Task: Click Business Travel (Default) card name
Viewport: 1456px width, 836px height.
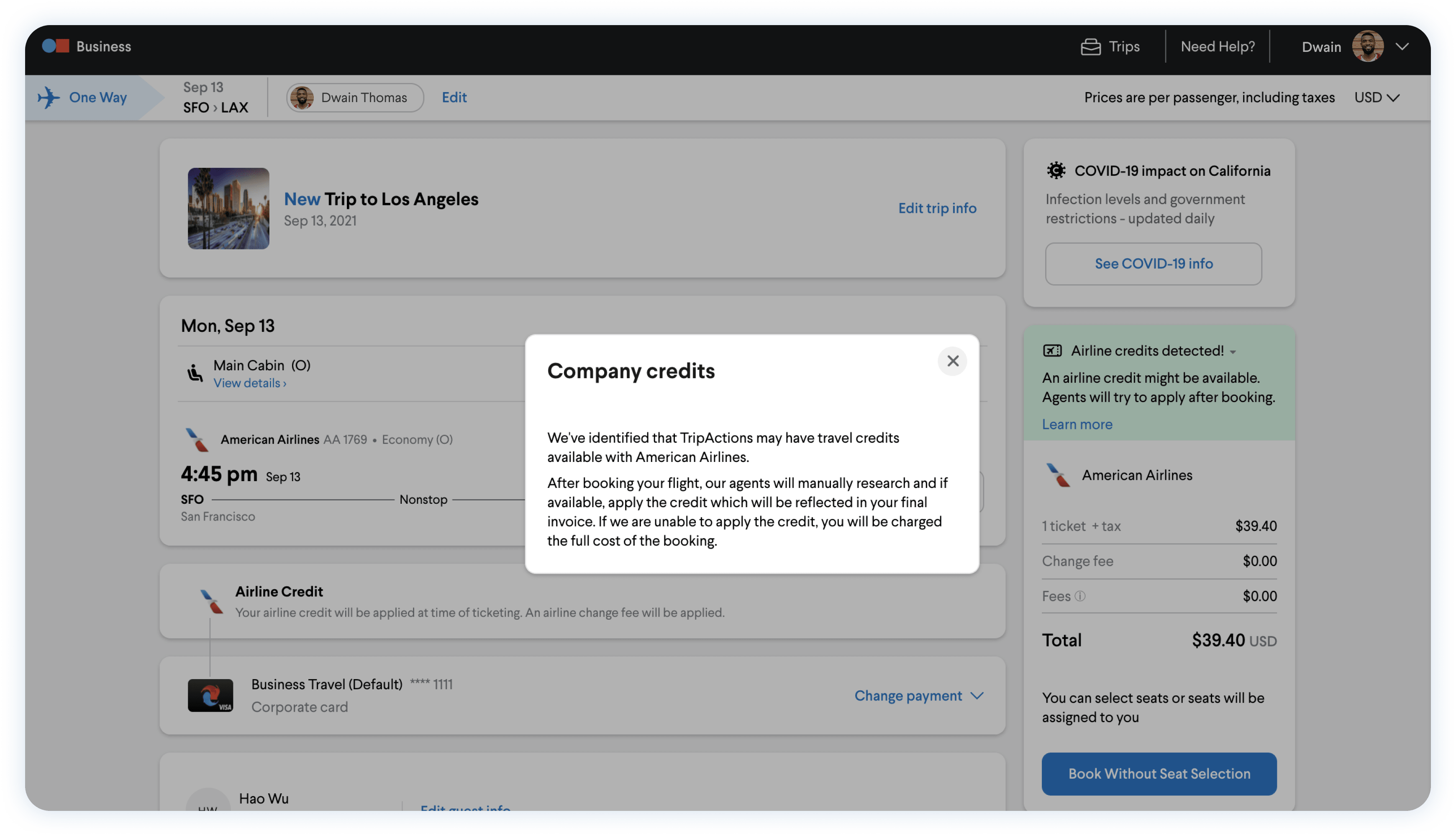Action: (327, 685)
